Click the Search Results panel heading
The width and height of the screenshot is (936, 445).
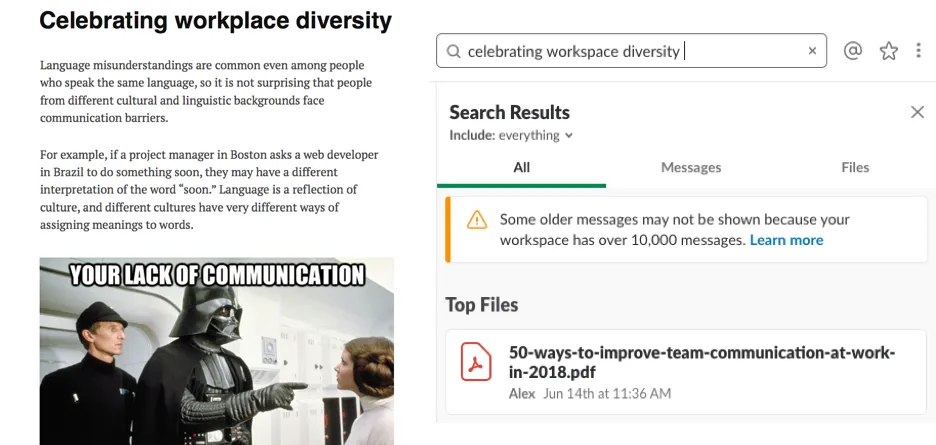[509, 112]
